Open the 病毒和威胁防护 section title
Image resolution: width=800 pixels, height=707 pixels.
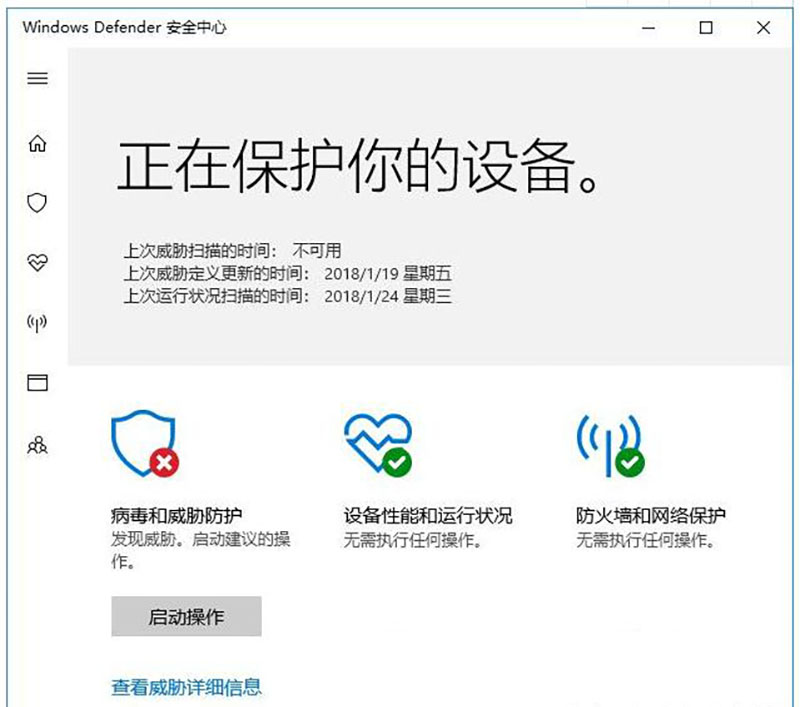click(x=177, y=516)
